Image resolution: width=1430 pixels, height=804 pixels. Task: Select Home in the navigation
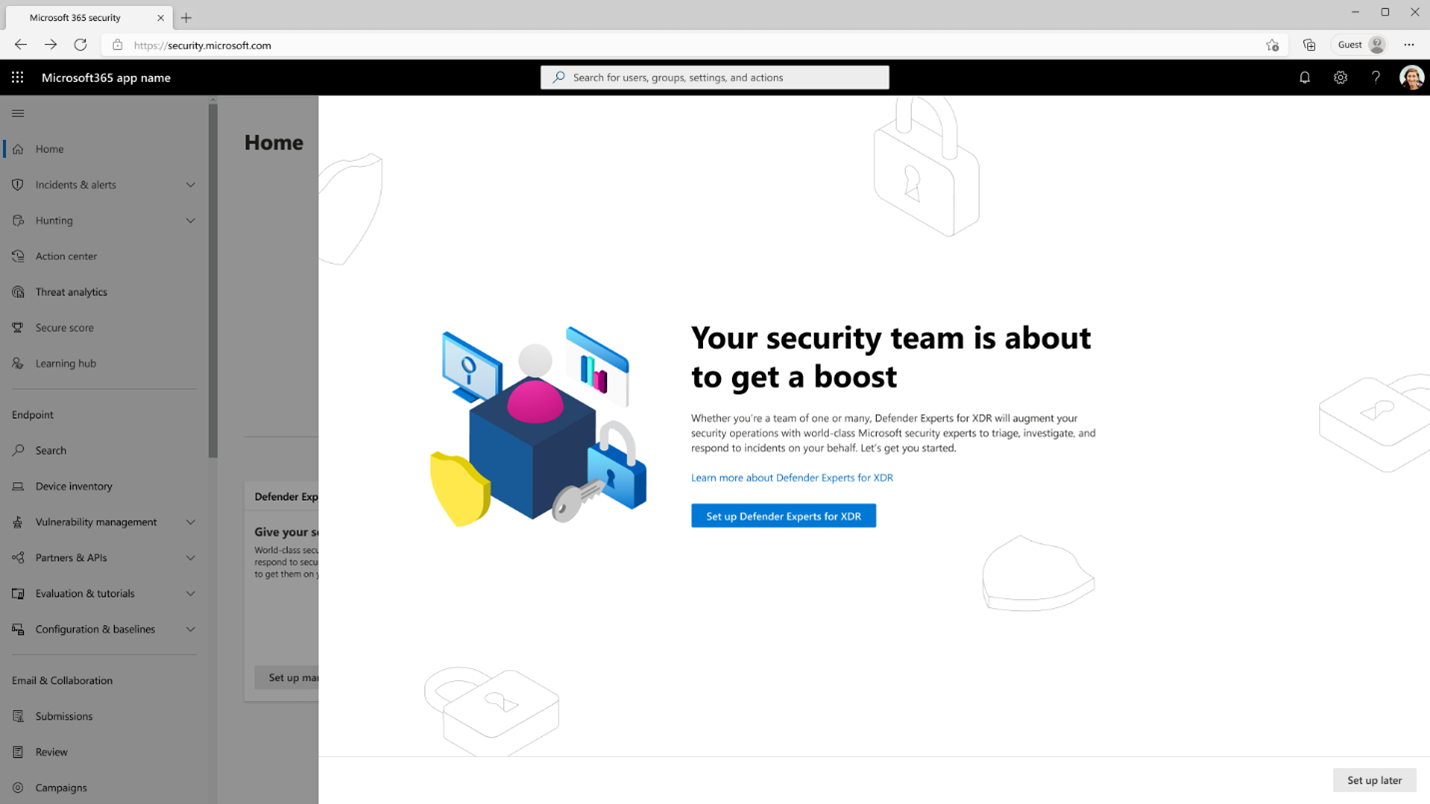pyautogui.click(x=49, y=149)
